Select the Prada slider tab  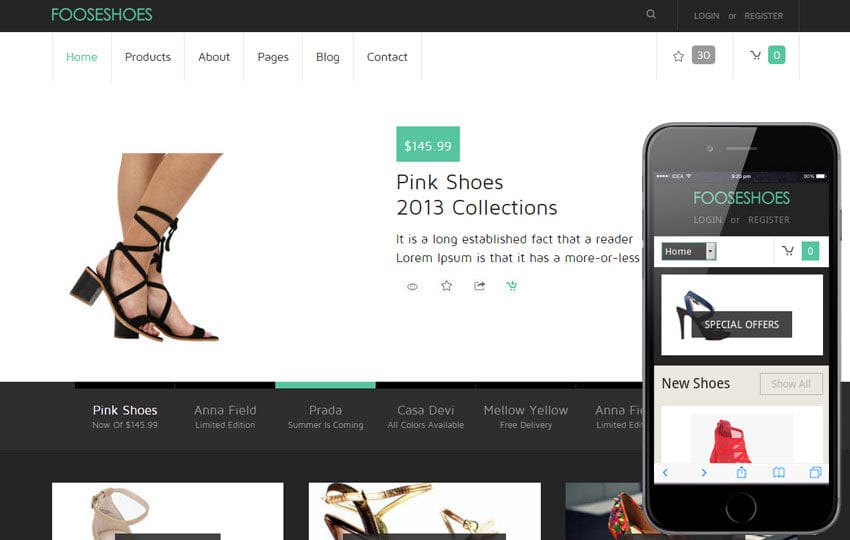click(x=325, y=416)
